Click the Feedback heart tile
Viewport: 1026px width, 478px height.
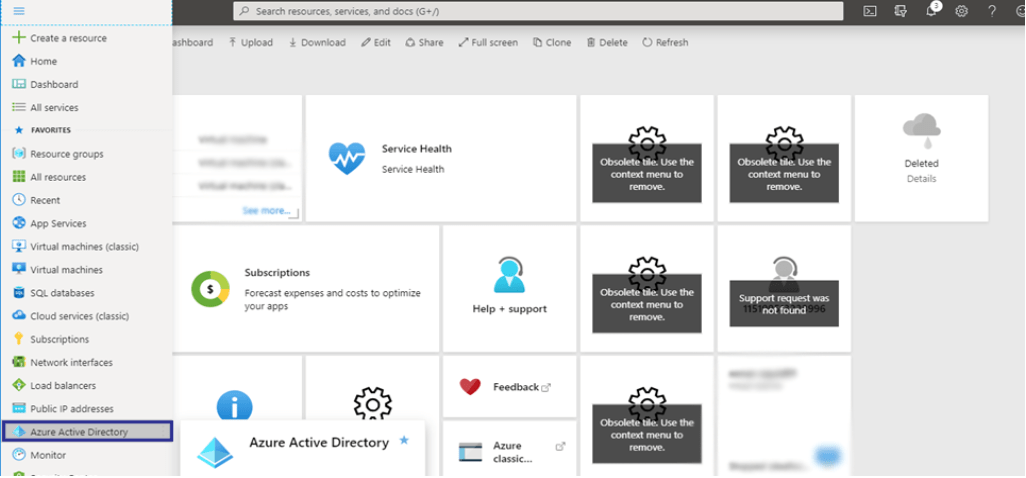pos(510,387)
